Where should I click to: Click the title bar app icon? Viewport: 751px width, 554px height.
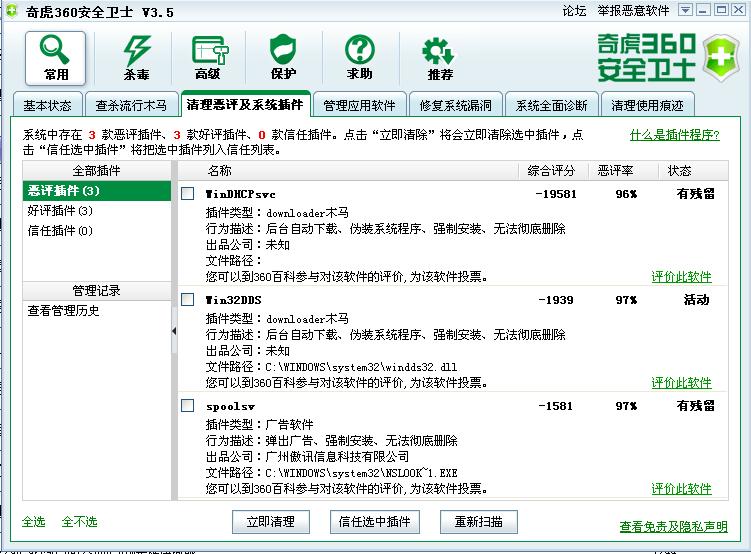11,11
